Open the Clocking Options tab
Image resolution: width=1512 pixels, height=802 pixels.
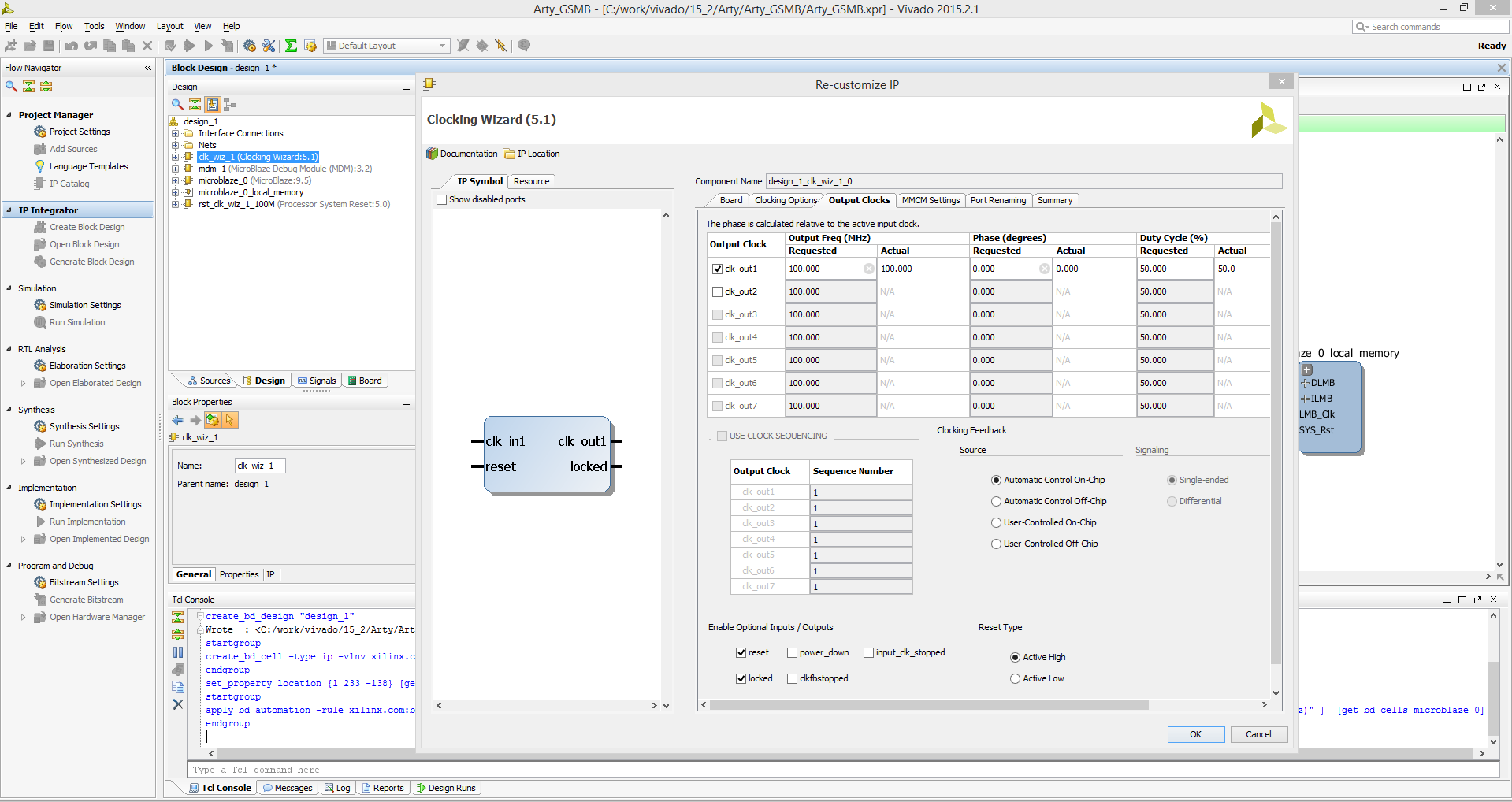click(786, 200)
